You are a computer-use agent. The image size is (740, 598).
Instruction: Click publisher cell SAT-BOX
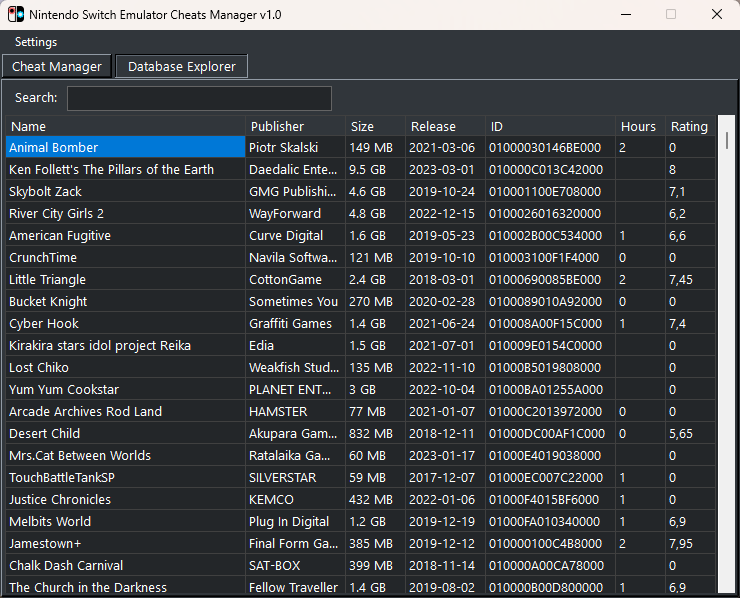(295, 565)
